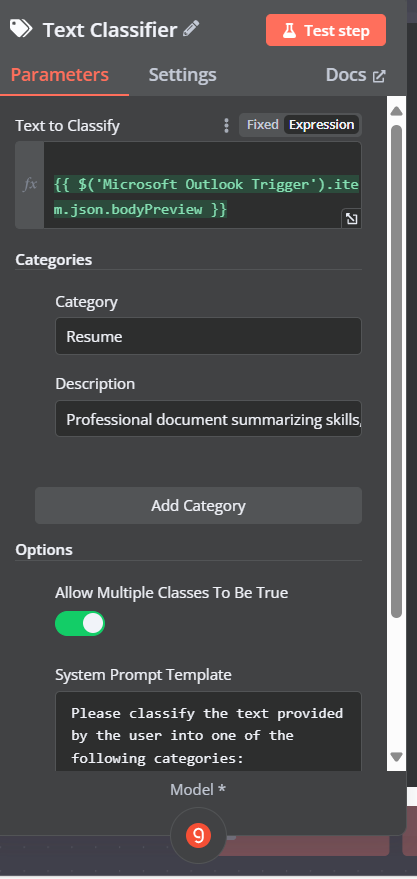
Task: Switch Text to Classify to Fixed mode
Action: point(262,124)
